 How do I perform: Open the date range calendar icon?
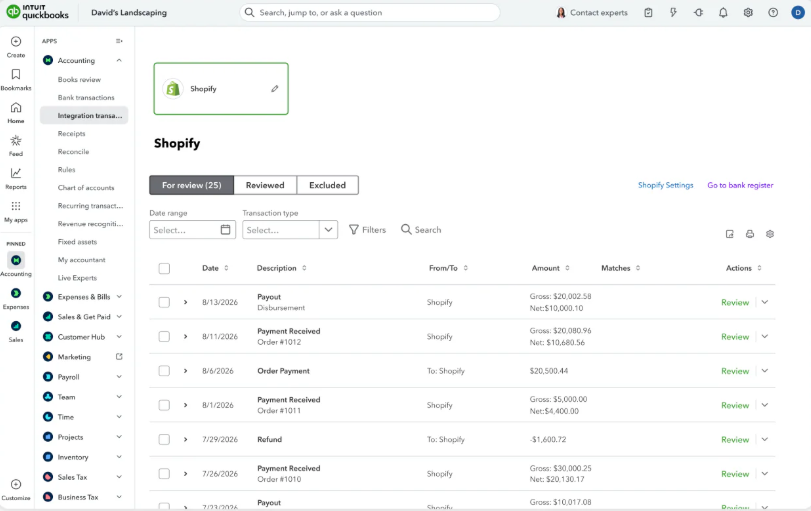click(x=226, y=230)
